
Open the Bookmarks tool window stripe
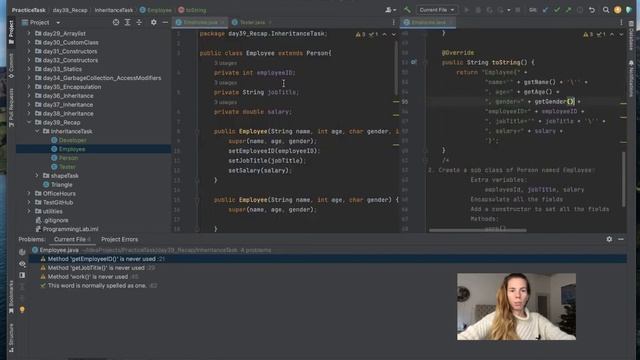[11, 297]
